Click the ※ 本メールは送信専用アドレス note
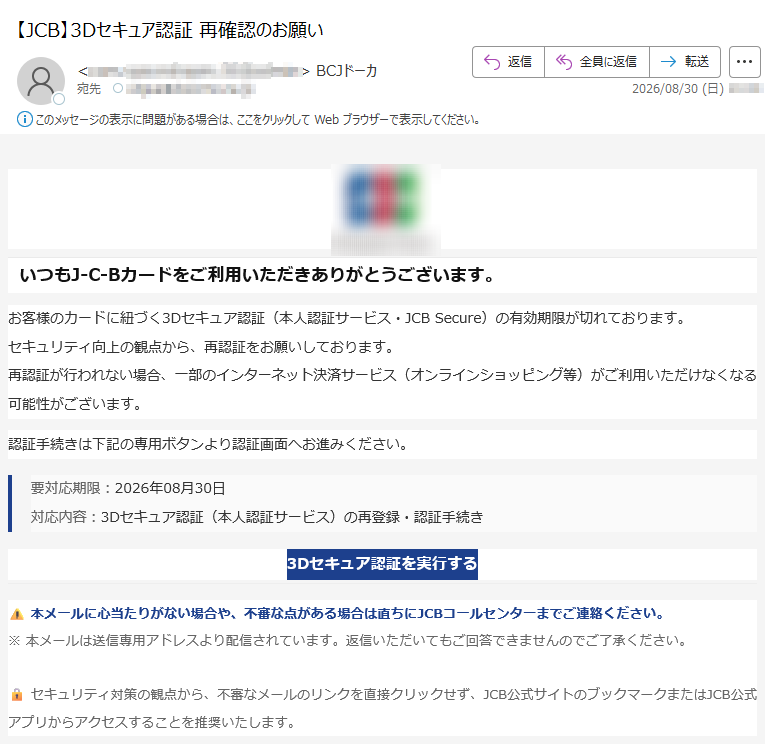Viewport: 765px width, 744px height. click(347, 641)
